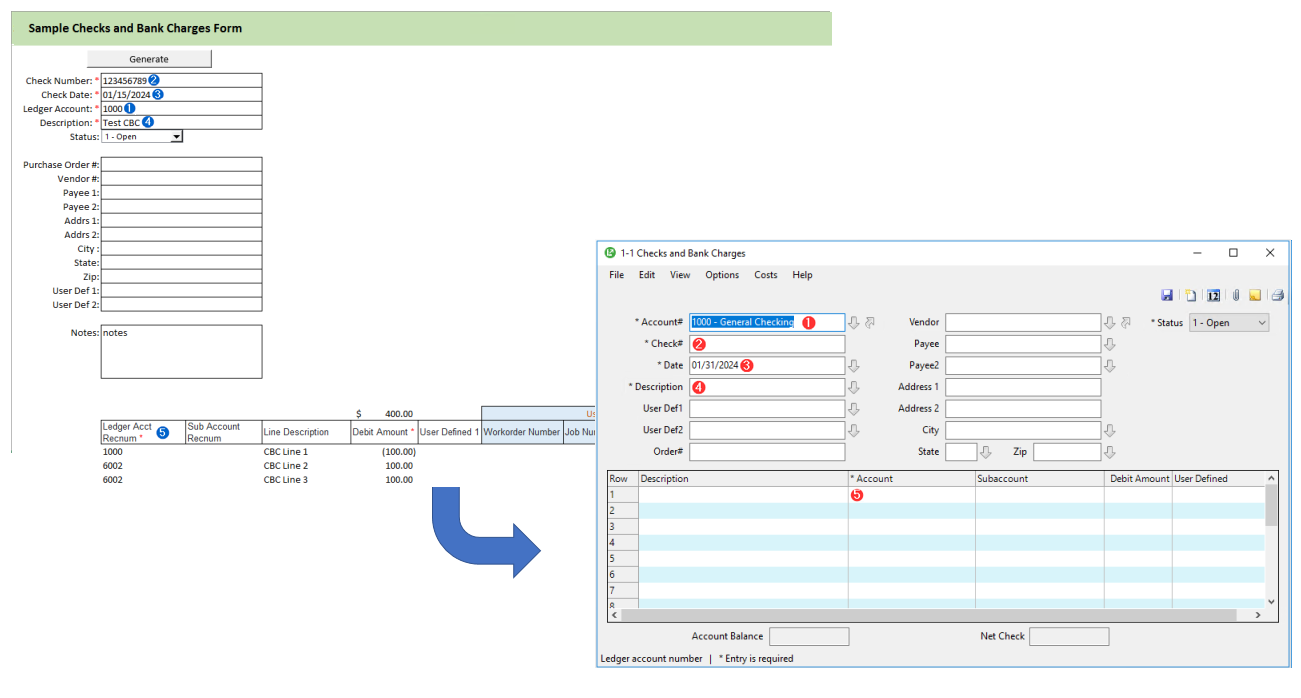Expand the Status dropdown in sample form

point(177,137)
